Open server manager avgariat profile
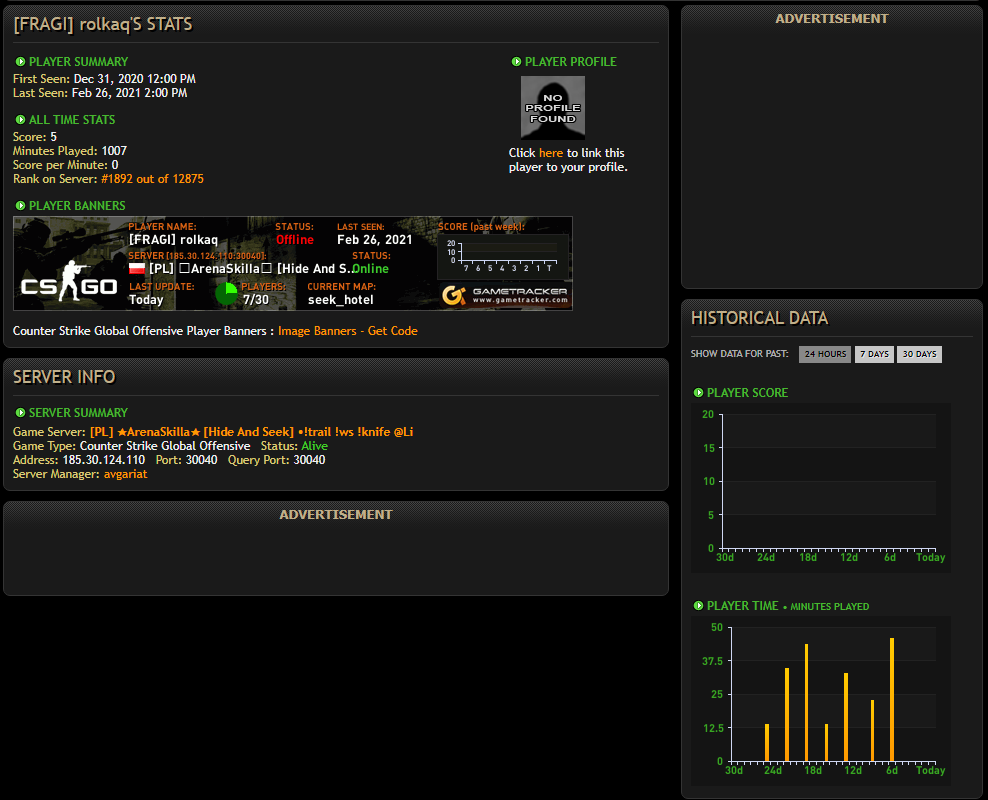Viewport: 988px width, 800px height. point(125,474)
